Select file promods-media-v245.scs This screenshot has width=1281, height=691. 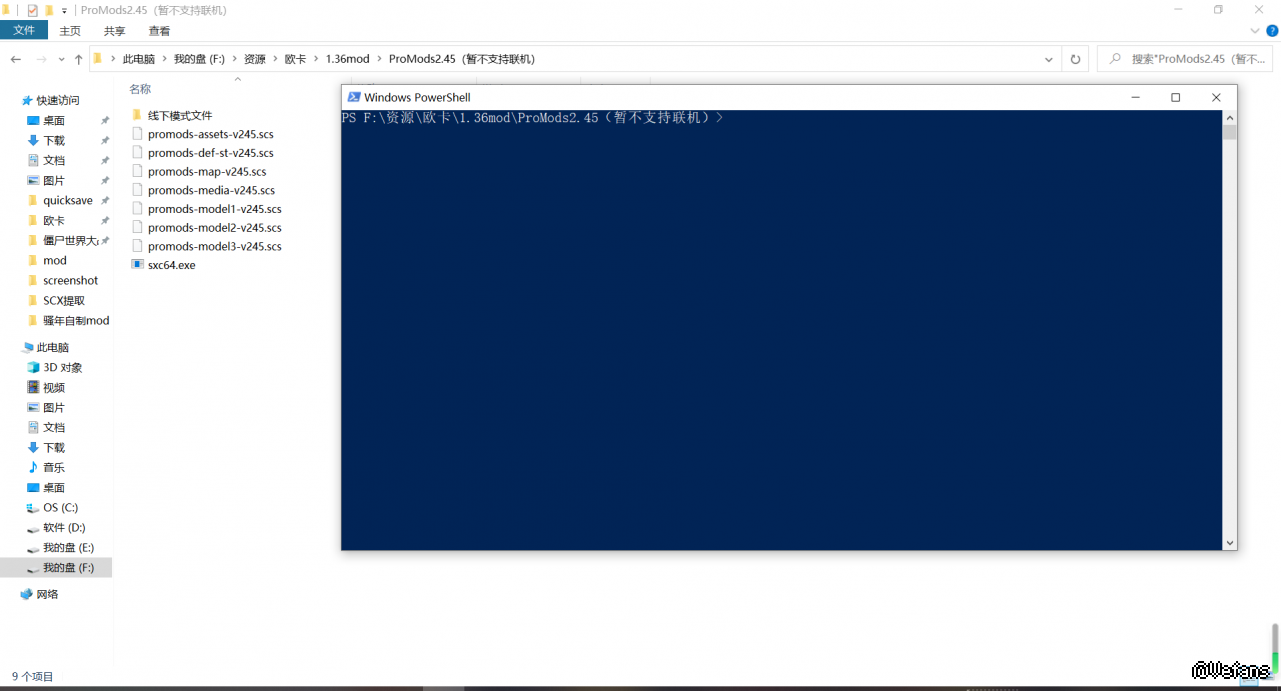pos(211,190)
